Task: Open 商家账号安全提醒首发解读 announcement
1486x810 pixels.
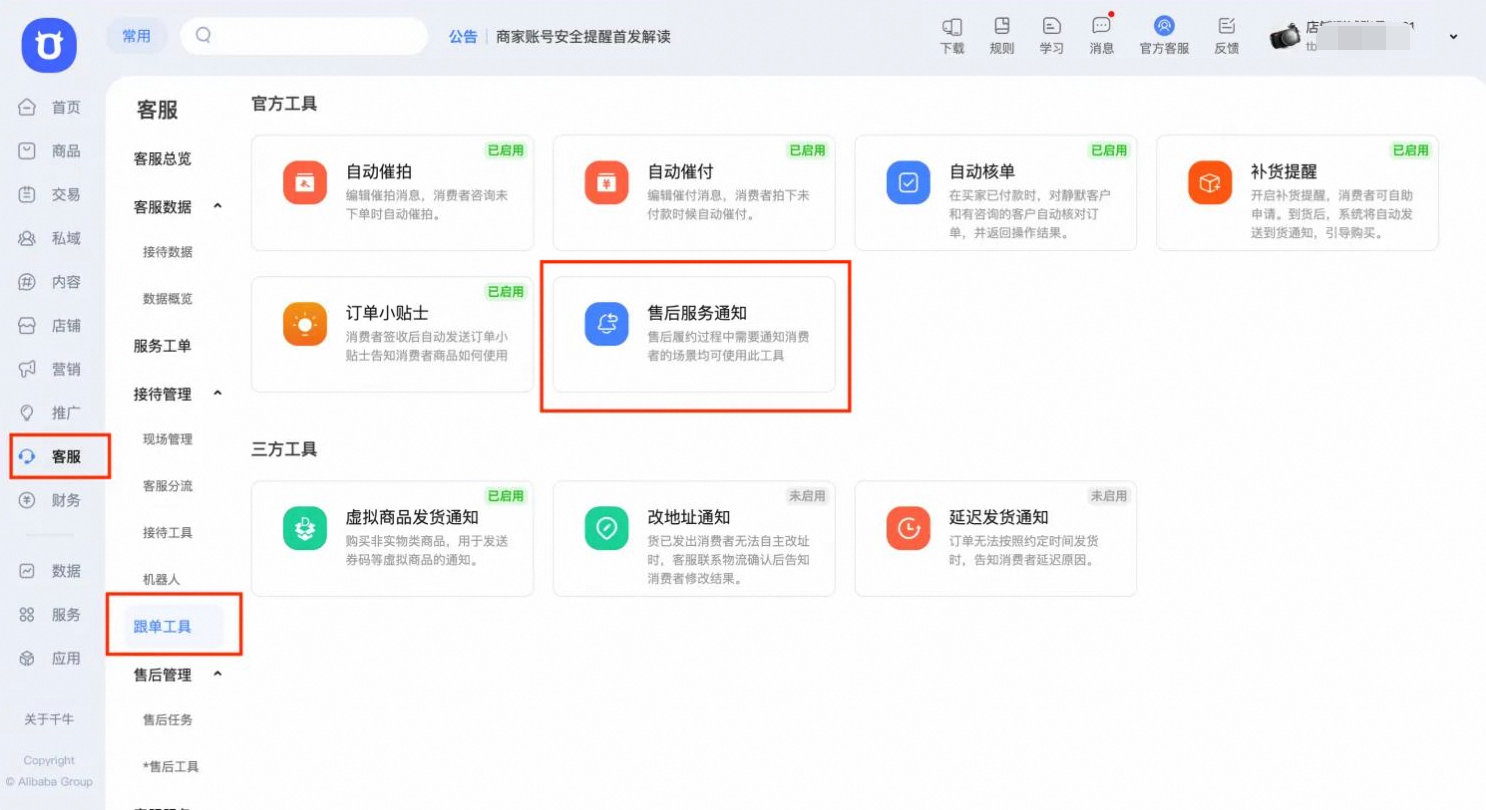Action: pyautogui.click(x=583, y=37)
